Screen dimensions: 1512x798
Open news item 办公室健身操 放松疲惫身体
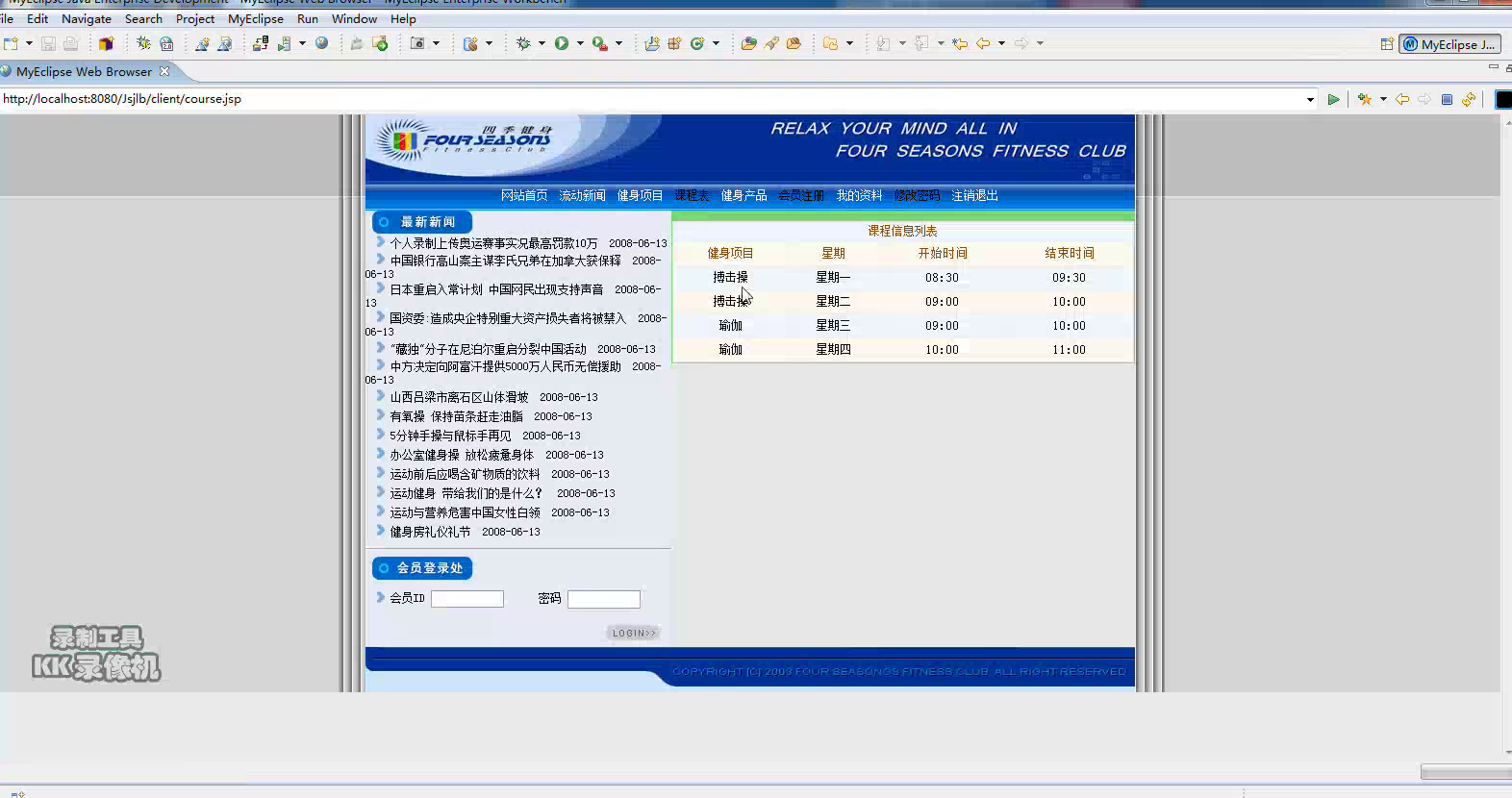pyautogui.click(x=462, y=455)
